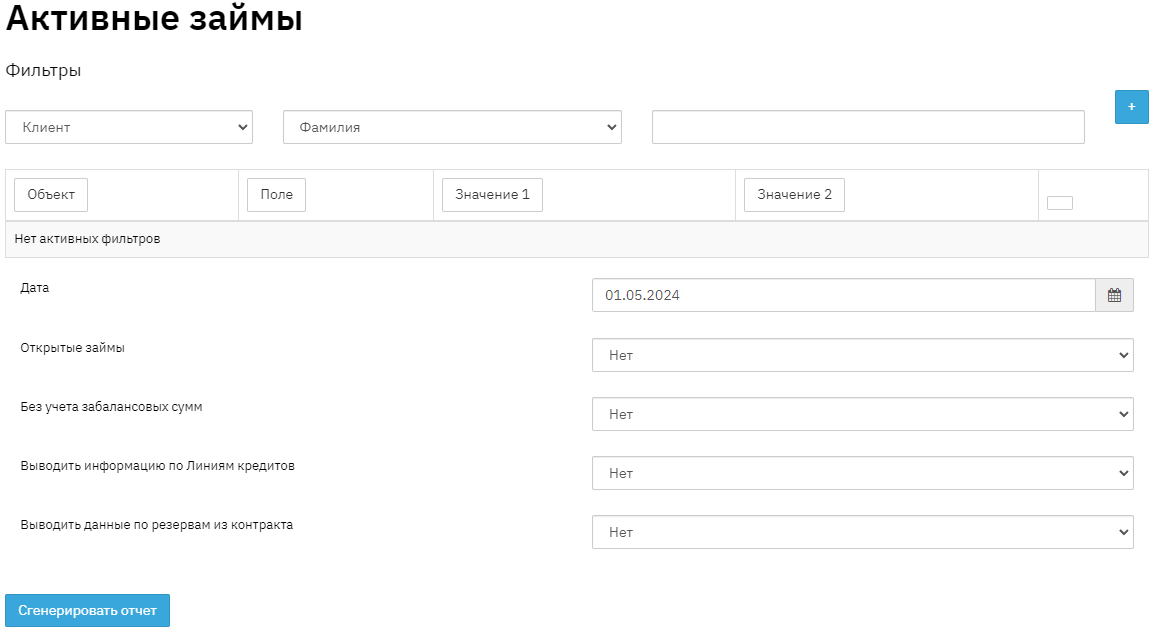Click the Активные займы page heading
1166x636 pixels.
(154, 19)
